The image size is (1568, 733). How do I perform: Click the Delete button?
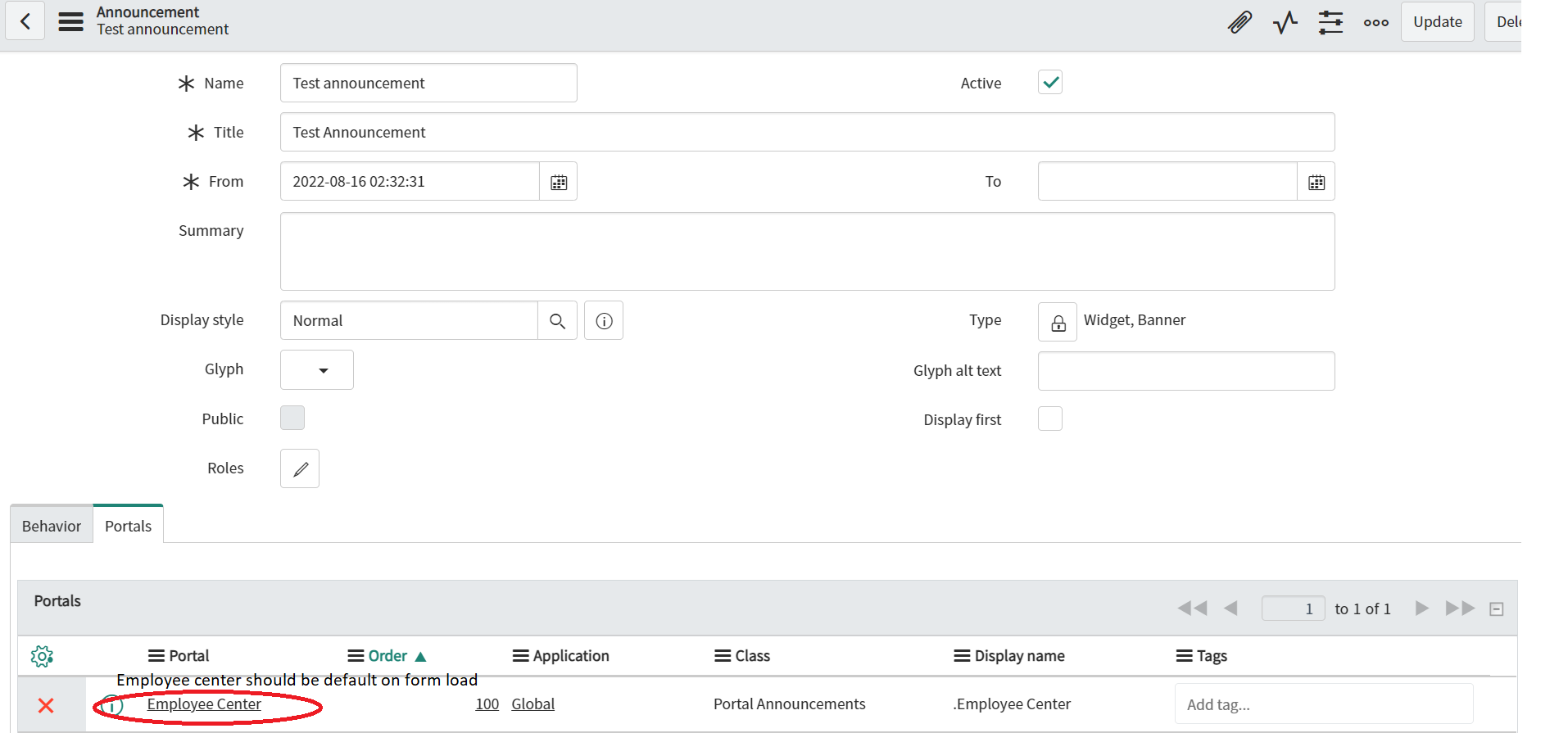(x=1505, y=22)
